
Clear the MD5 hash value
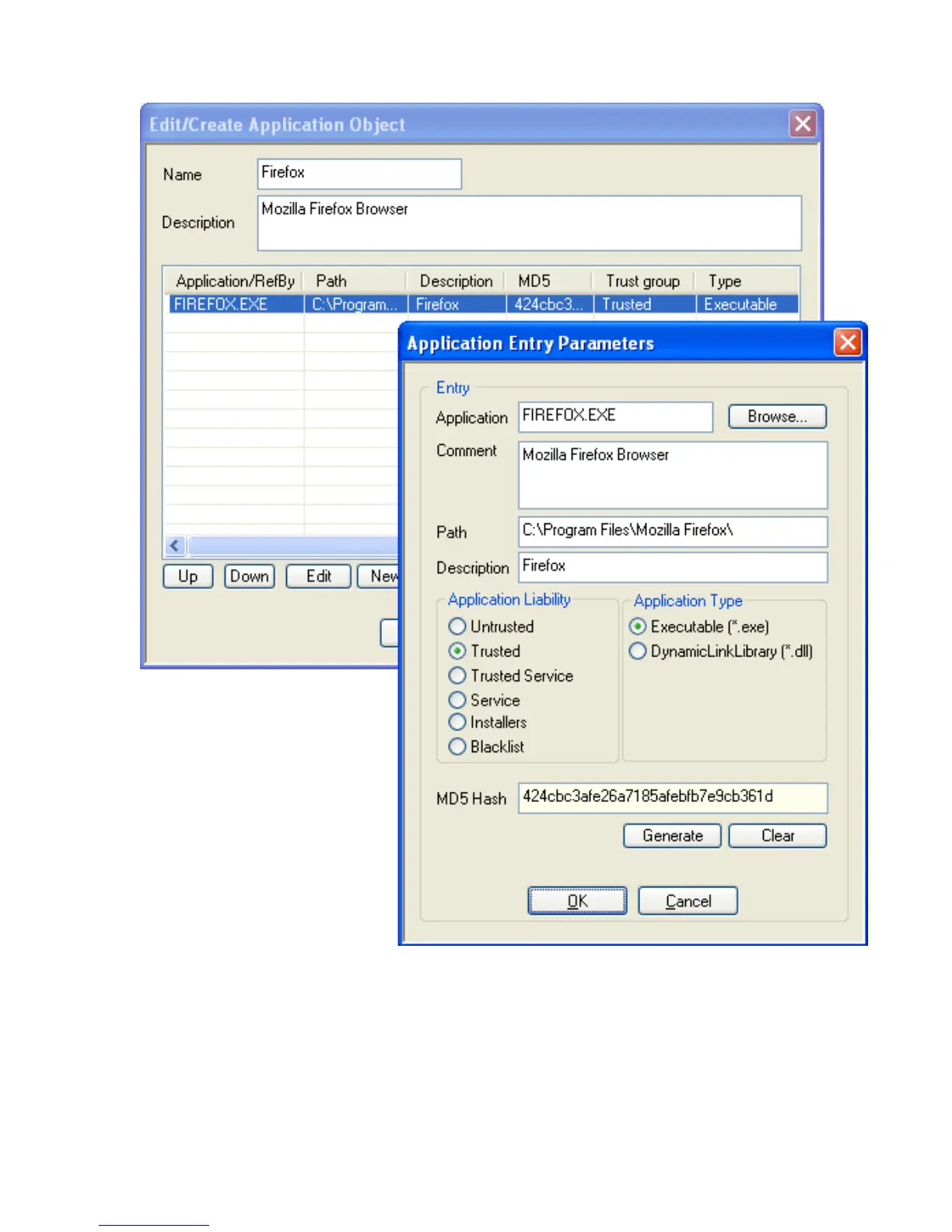(777, 835)
